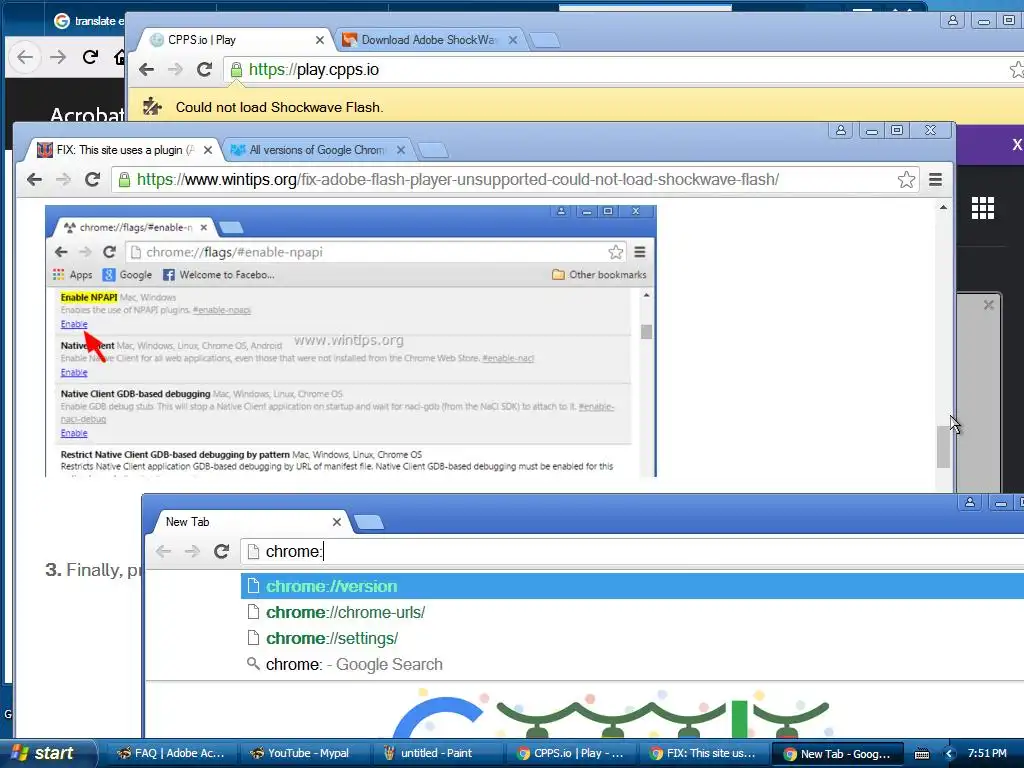Close the New Tab tab
The width and height of the screenshot is (1024, 768).
pyautogui.click(x=336, y=522)
